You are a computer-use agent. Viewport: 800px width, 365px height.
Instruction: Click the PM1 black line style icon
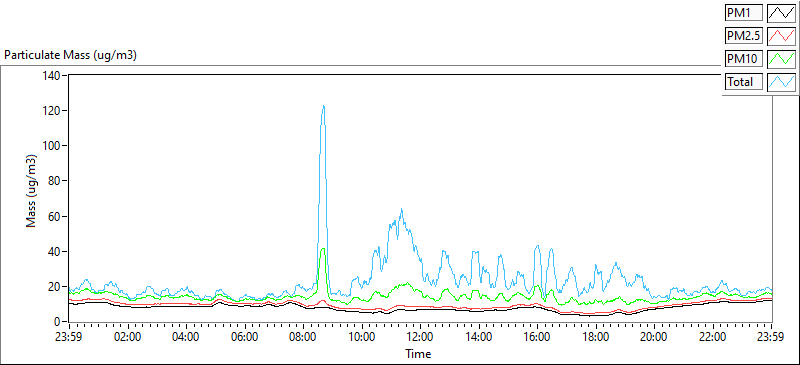781,12
